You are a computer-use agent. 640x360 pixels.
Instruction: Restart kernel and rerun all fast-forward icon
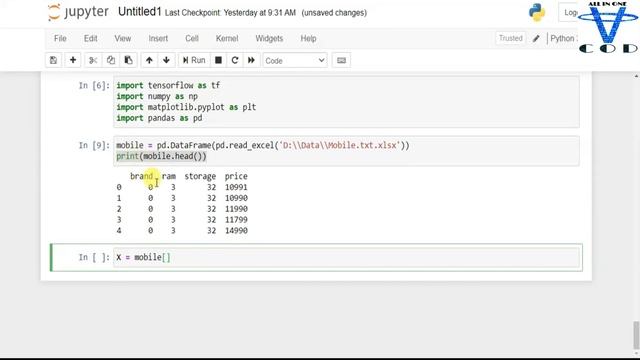251,60
